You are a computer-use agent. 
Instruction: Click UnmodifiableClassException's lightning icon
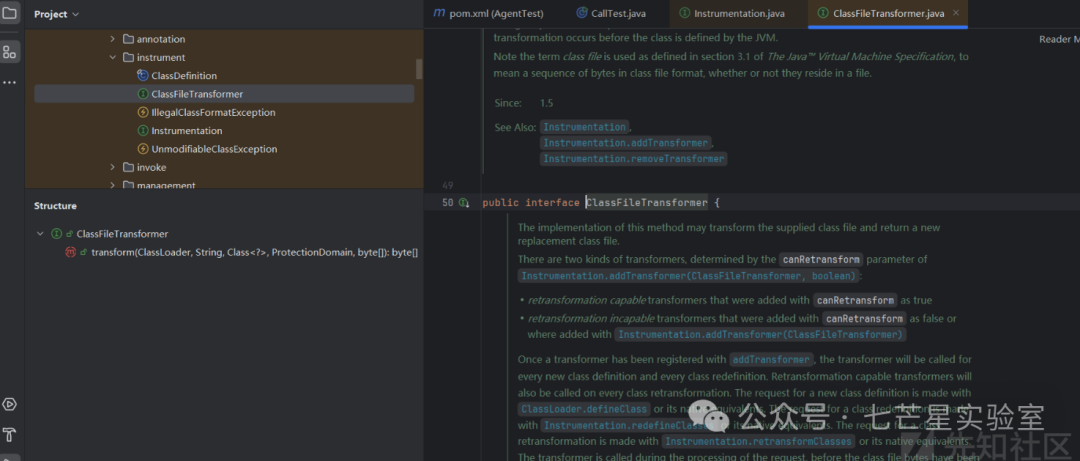pos(143,149)
